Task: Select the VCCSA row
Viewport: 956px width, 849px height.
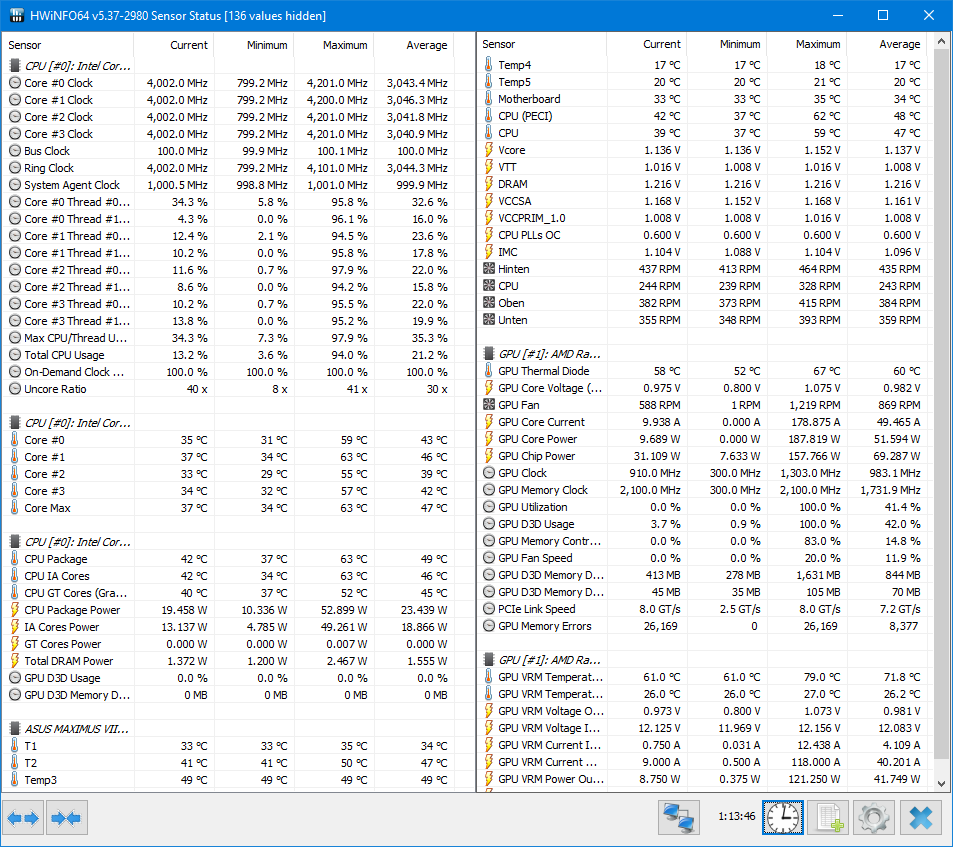Action: pyautogui.click(x=702, y=201)
